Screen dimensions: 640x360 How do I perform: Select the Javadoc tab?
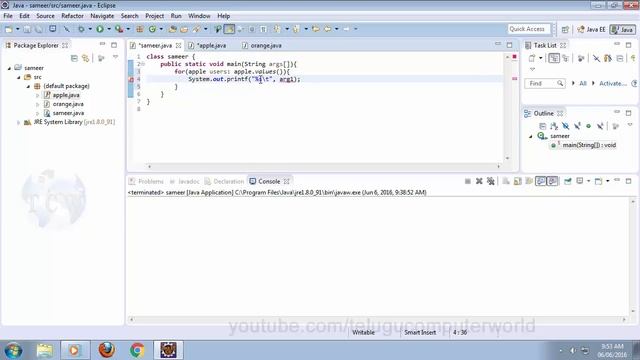tap(189, 181)
